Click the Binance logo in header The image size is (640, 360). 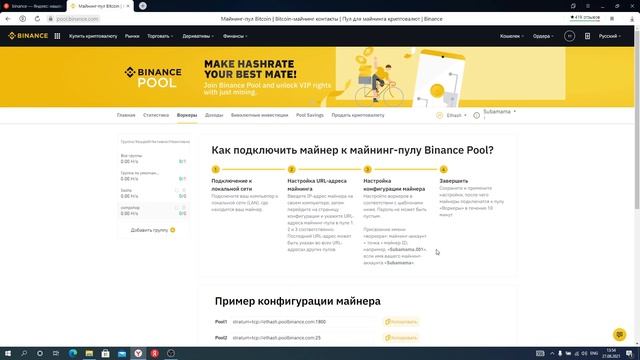tap(28, 36)
